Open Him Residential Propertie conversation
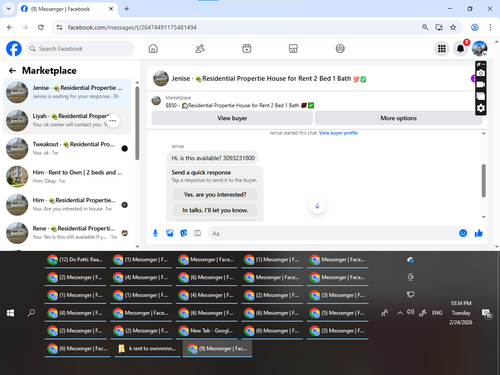This screenshot has width=500, height=375. tap(67, 205)
